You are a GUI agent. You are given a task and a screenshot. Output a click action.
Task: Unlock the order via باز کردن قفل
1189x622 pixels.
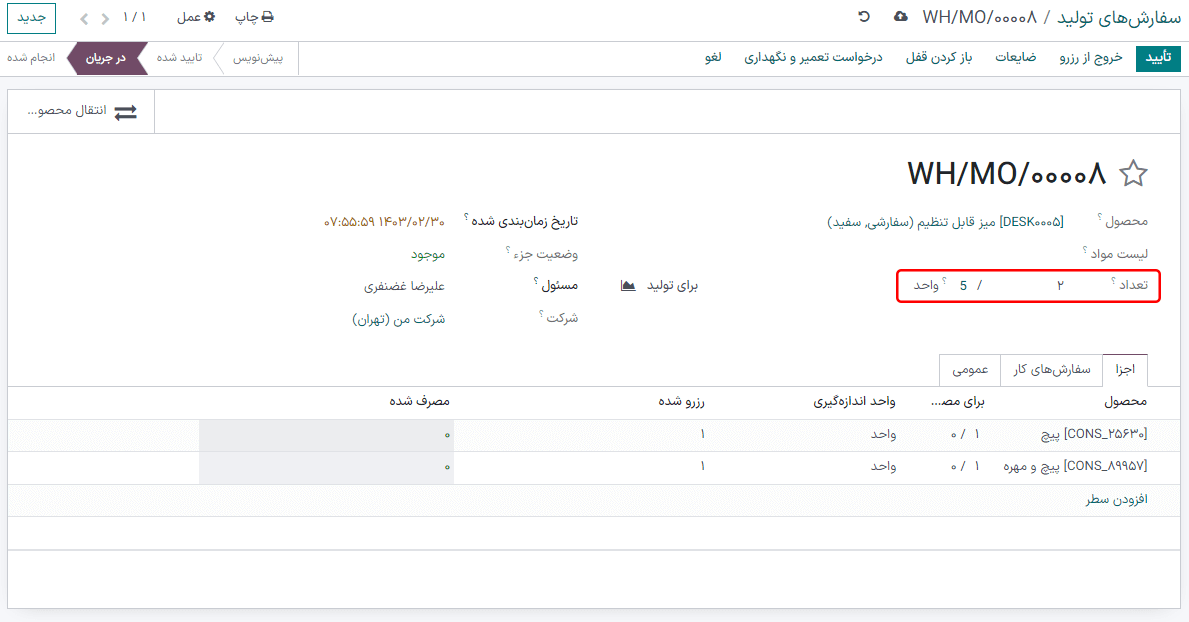pos(937,59)
